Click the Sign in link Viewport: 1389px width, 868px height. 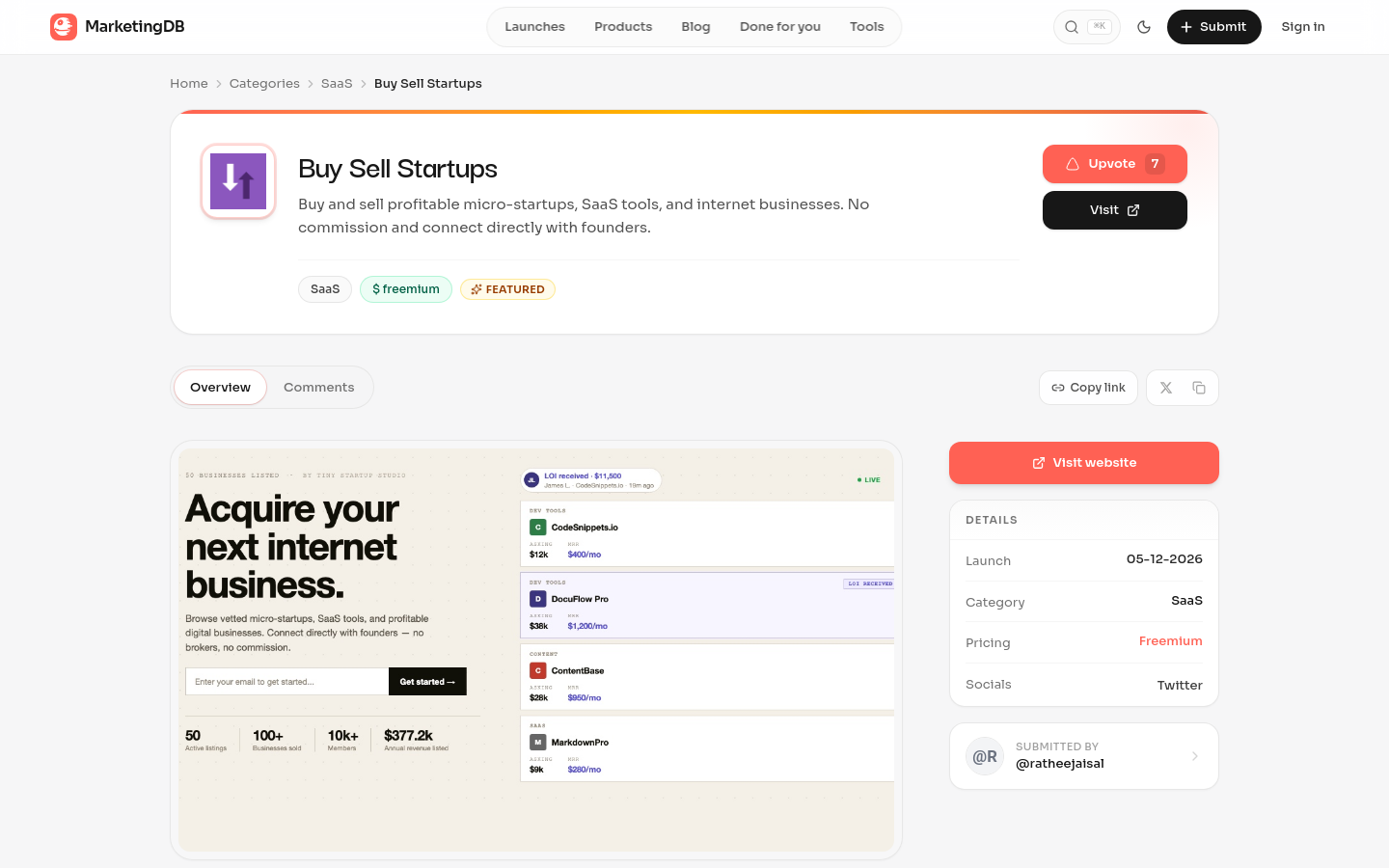(x=1303, y=27)
